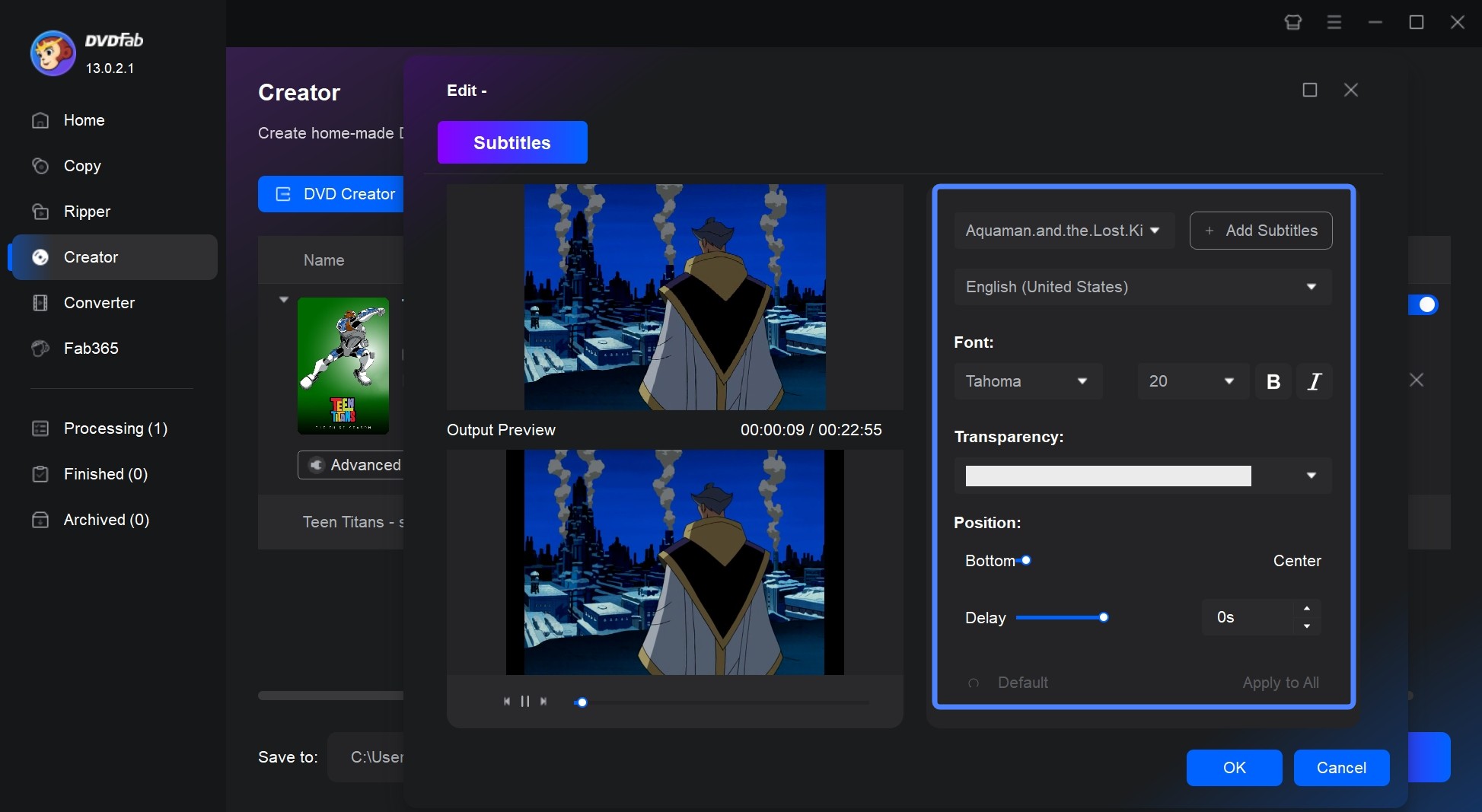Click the Position slider handle near Bottom
Viewport: 1482px width, 812px height.
(x=1026, y=561)
